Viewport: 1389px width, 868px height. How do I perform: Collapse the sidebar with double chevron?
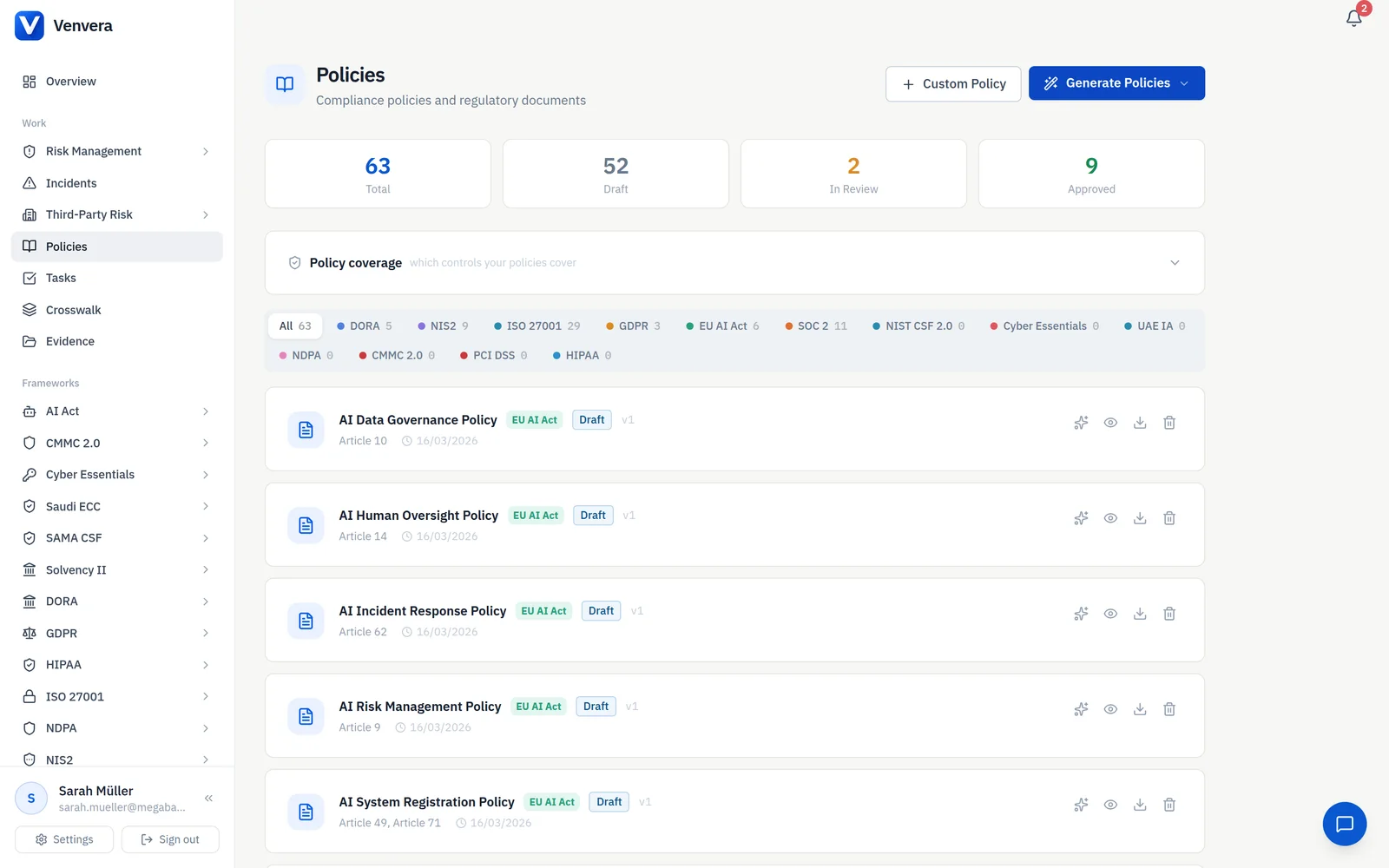(x=208, y=798)
